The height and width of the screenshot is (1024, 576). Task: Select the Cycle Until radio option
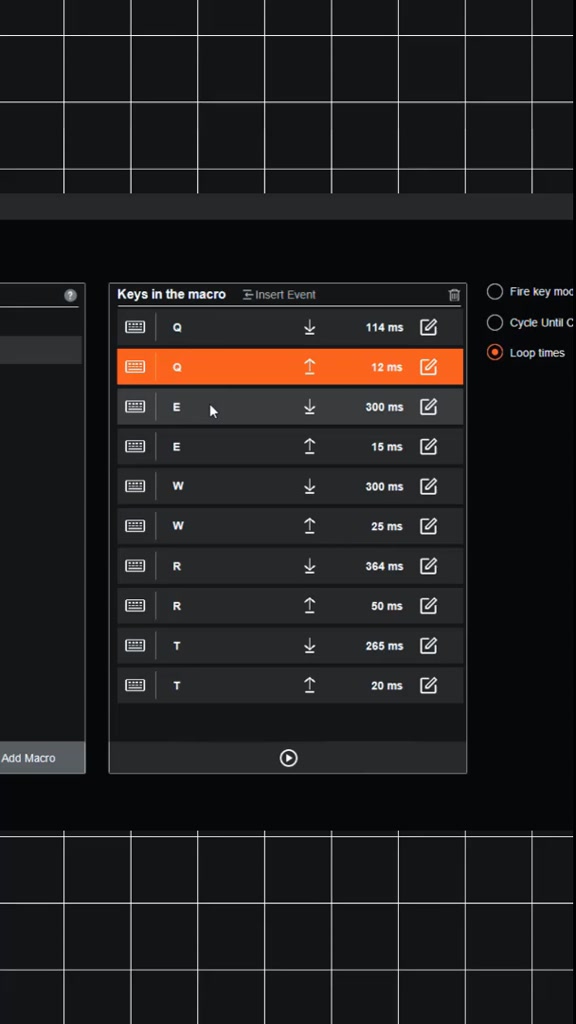click(x=495, y=323)
